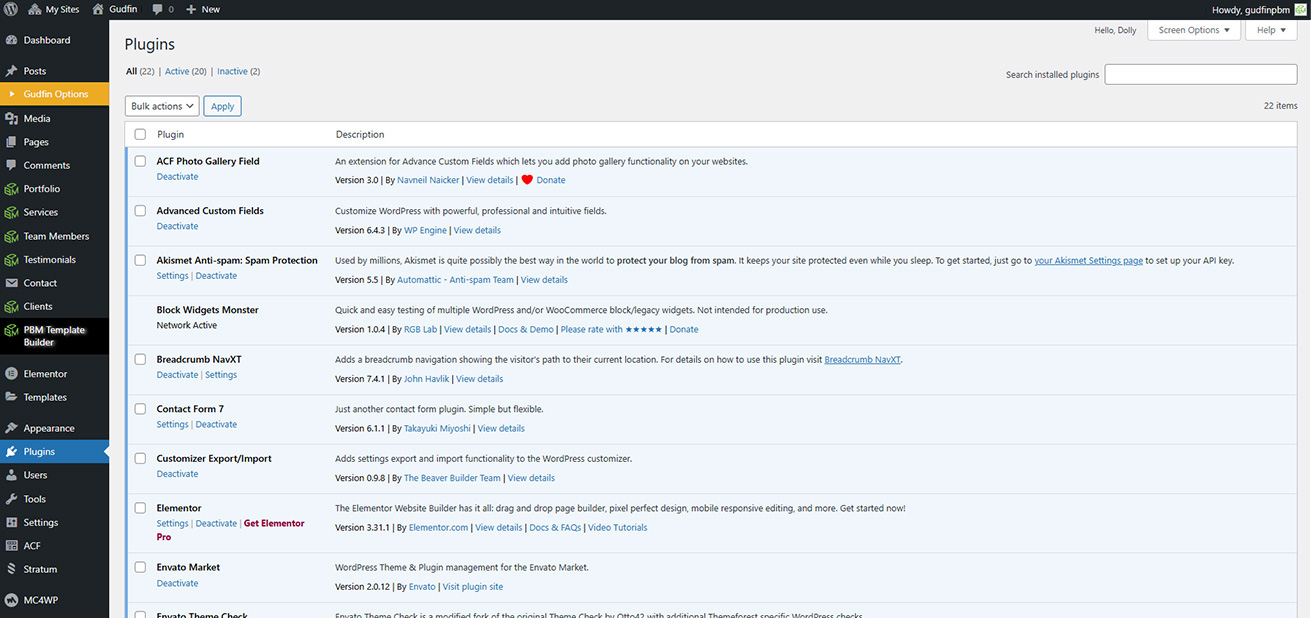This screenshot has height=618, width=1311.
Task: Toggle the select-all checkbox in Plugin header
Action: coord(140,135)
